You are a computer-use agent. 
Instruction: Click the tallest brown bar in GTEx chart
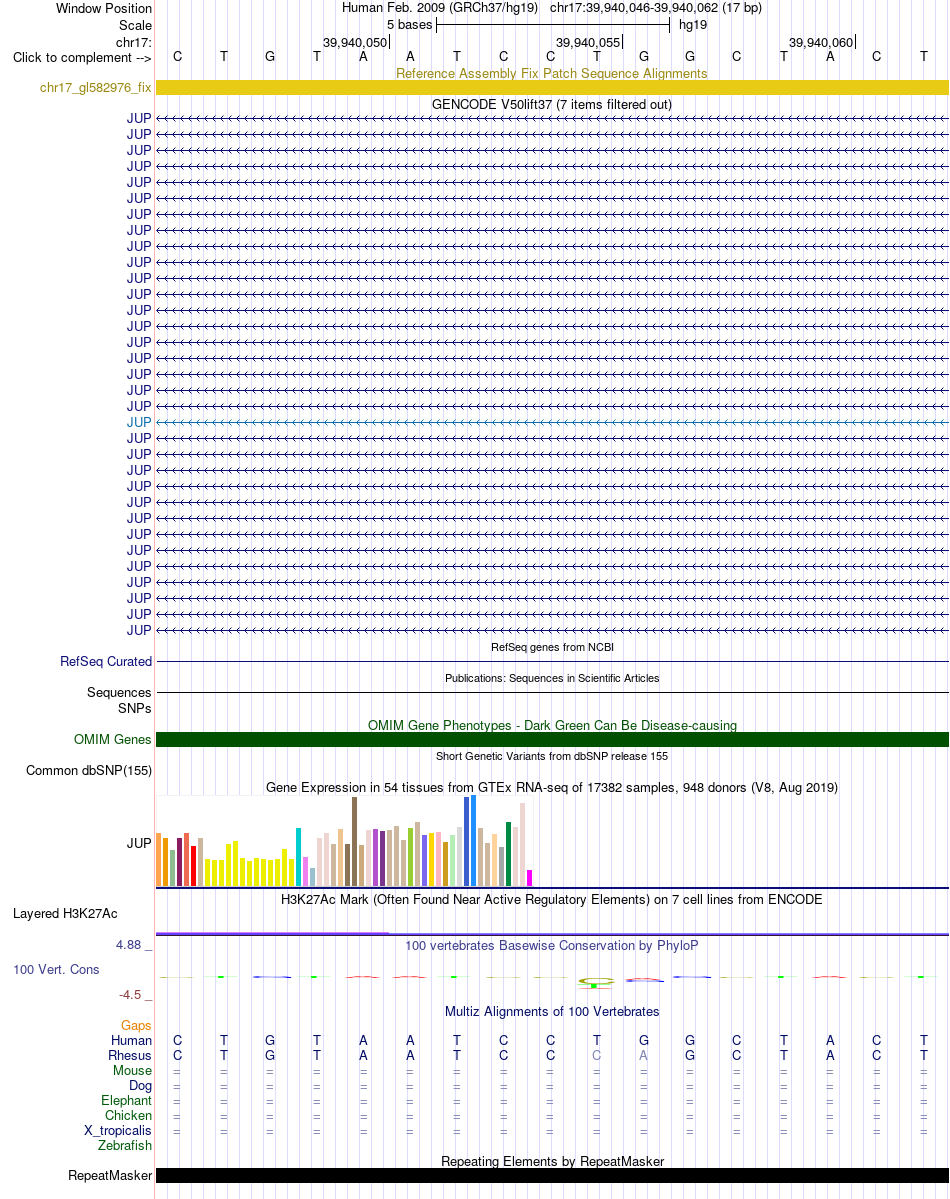tap(354, 841)
